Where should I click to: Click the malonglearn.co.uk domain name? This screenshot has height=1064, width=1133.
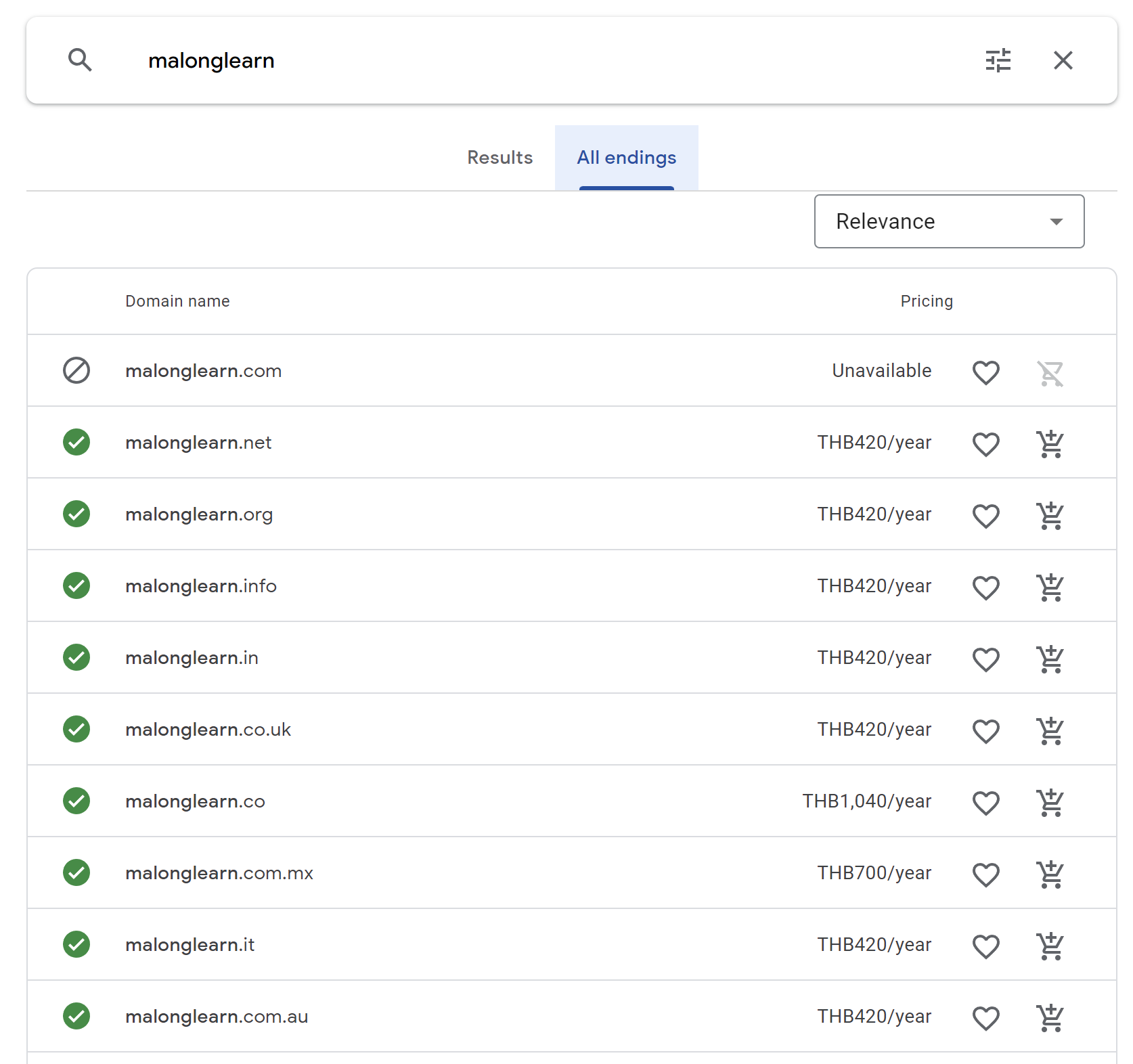[x=208, y=730]
